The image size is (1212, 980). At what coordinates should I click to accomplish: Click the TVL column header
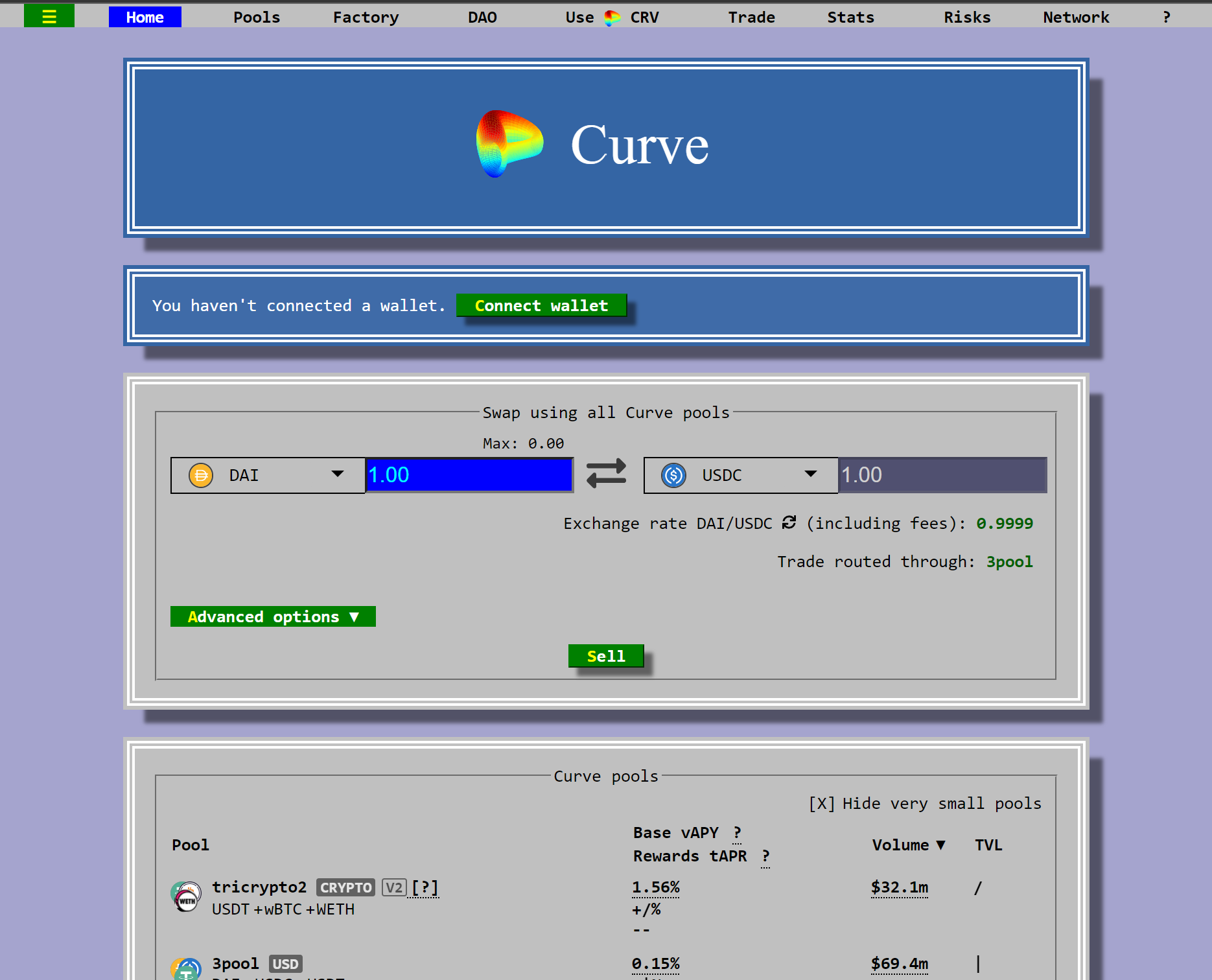(x=988, y=845)
